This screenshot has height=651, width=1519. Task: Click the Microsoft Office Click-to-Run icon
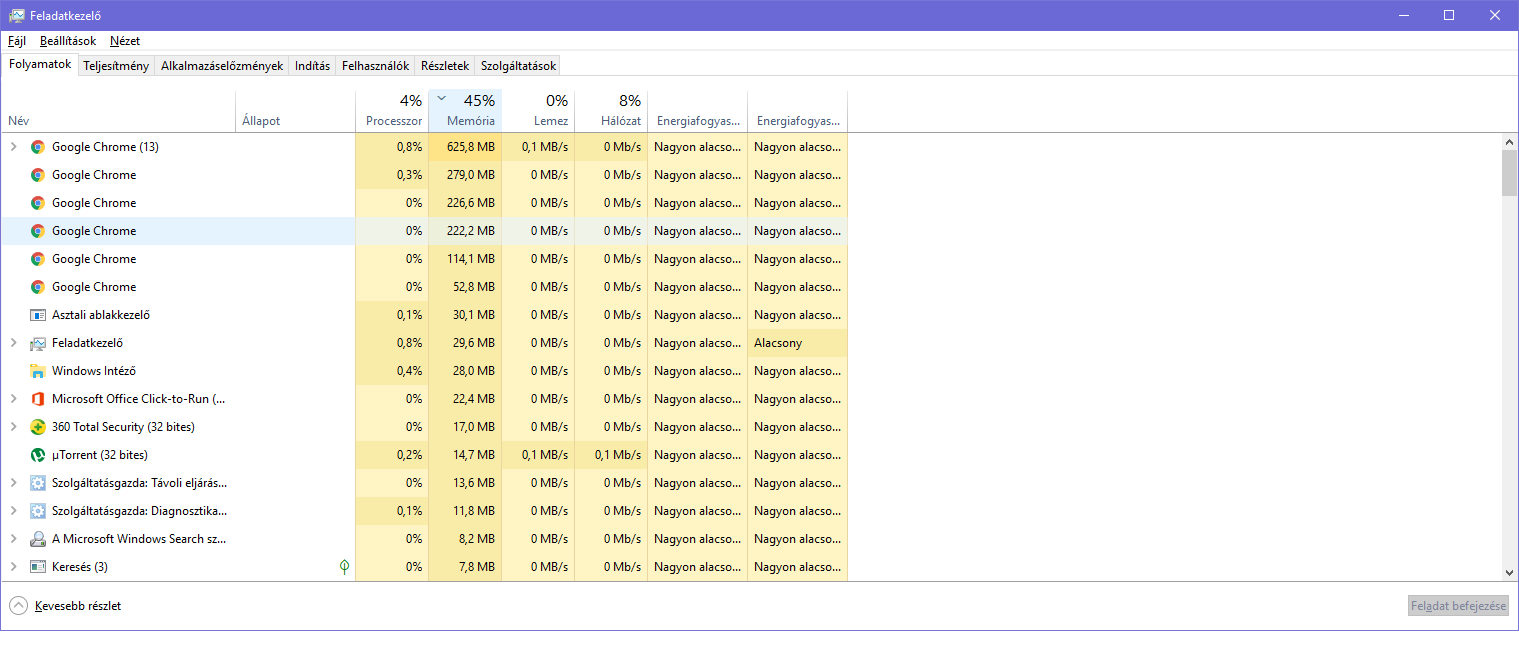pyautogui.click(x=38, y=399)
